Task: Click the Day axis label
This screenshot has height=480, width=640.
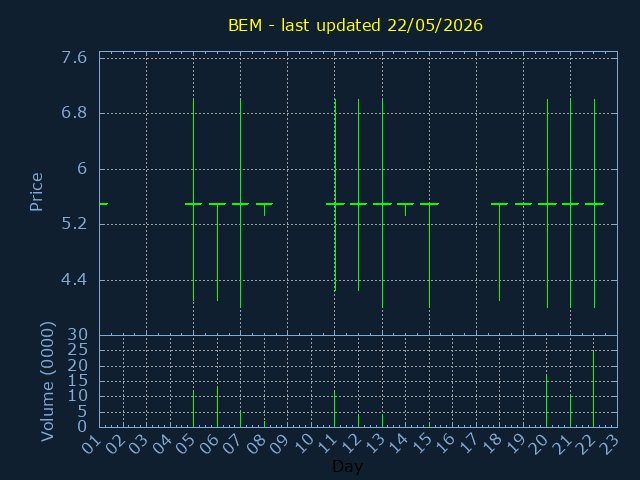Action: [347, 466]
